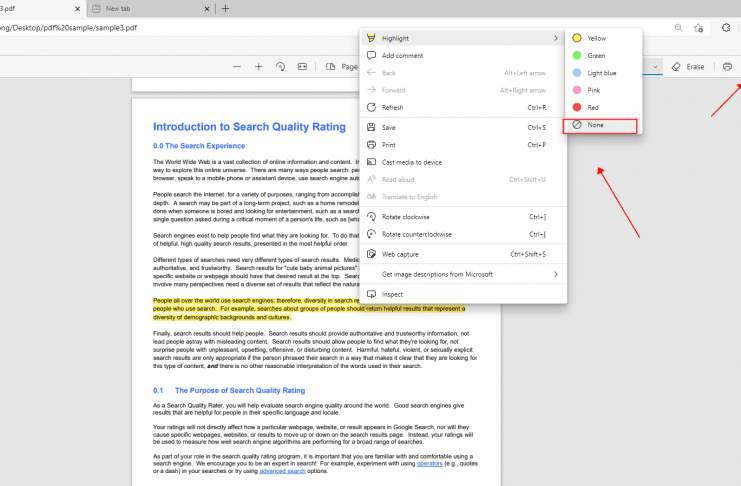The image size is (741, 486).
Task: Click the add to favorites star icon
Action: point(698,27)
